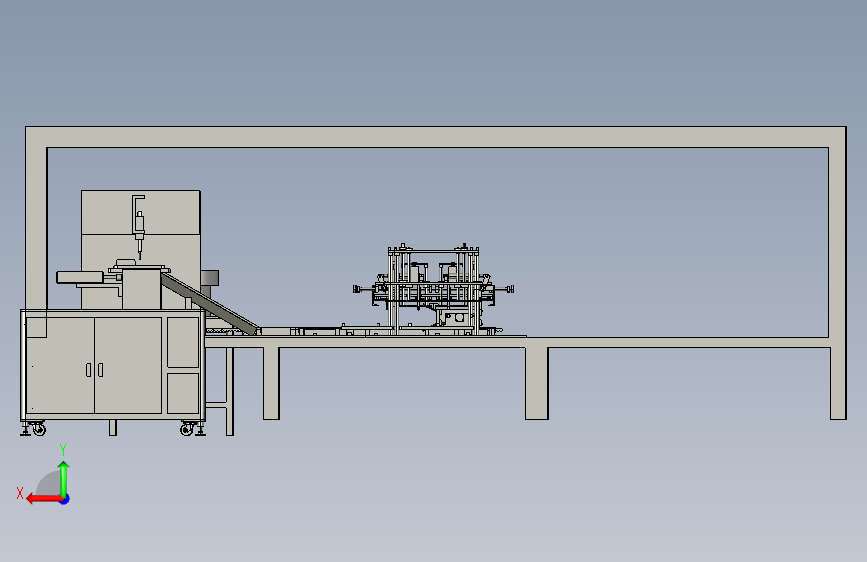867x562 pixels.
Task: Select the left caster wheel under cabinet
Action: coord(39,429)
